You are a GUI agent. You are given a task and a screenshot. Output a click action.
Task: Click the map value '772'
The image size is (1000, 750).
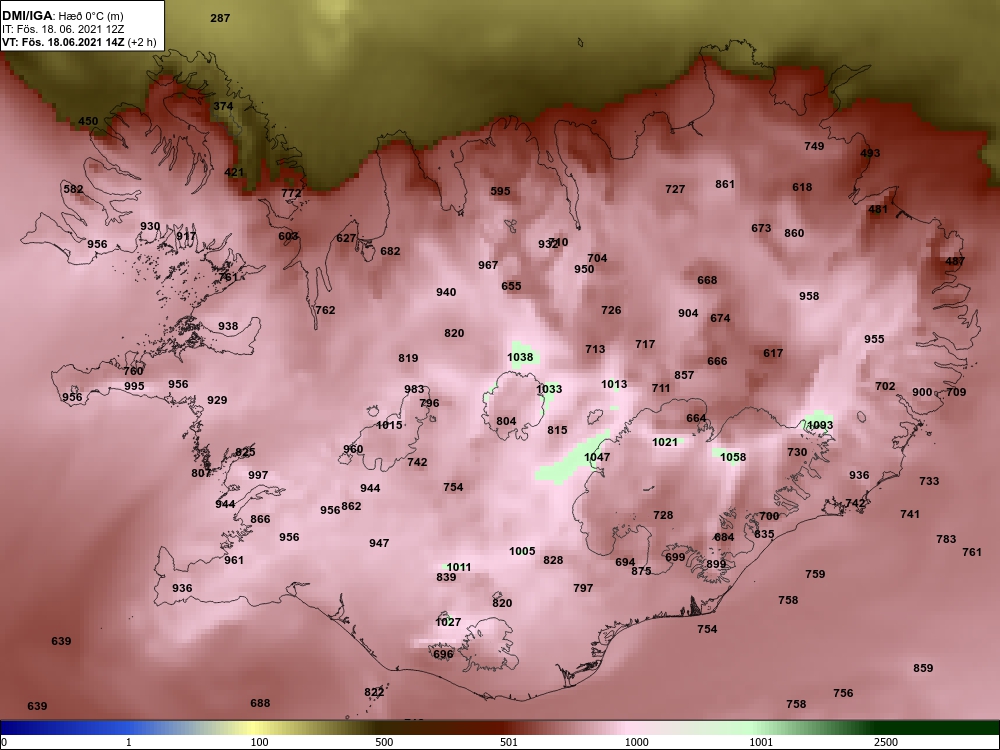coord(291,193)
